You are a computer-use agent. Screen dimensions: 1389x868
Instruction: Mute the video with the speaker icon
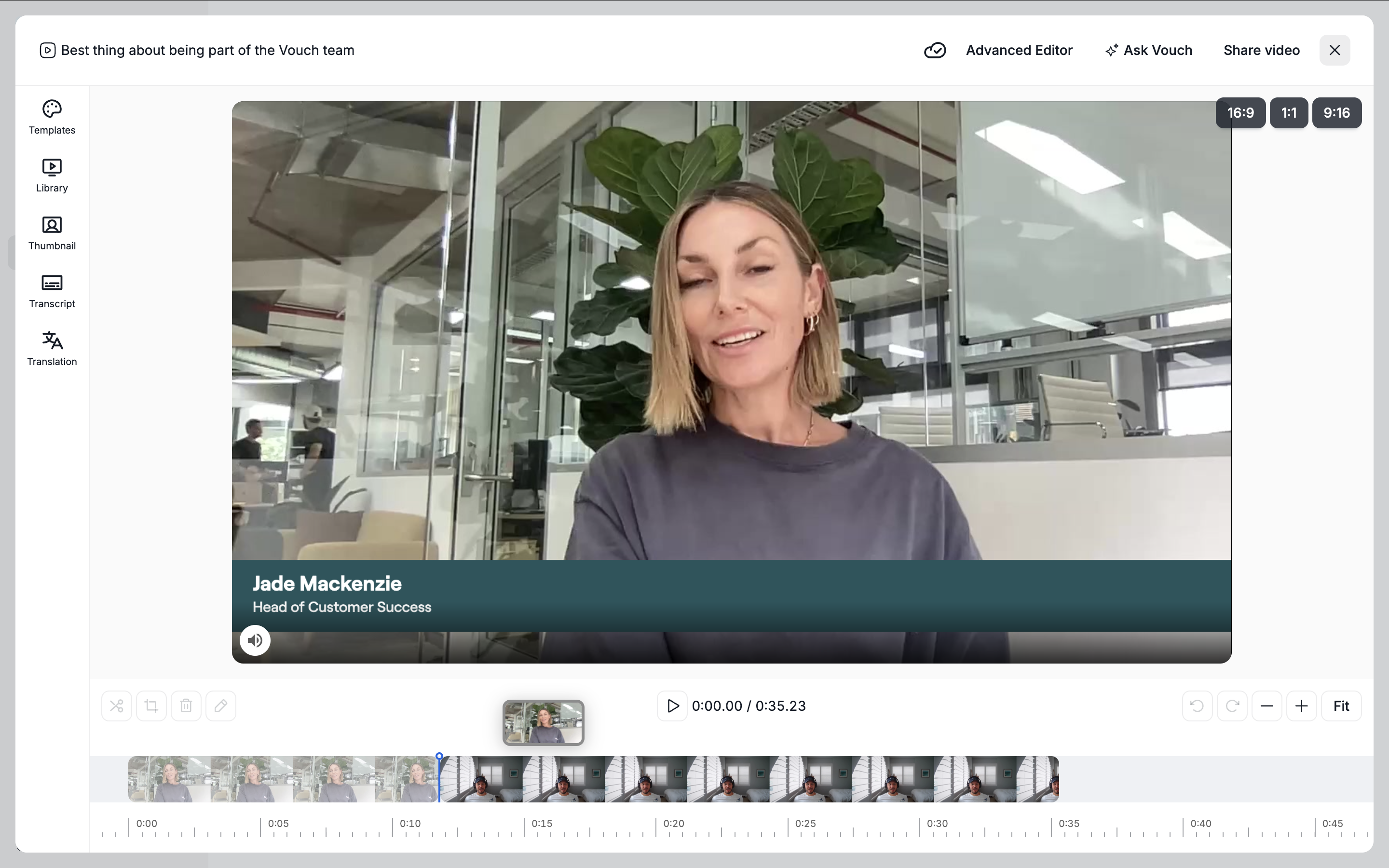tap(255, 640)
